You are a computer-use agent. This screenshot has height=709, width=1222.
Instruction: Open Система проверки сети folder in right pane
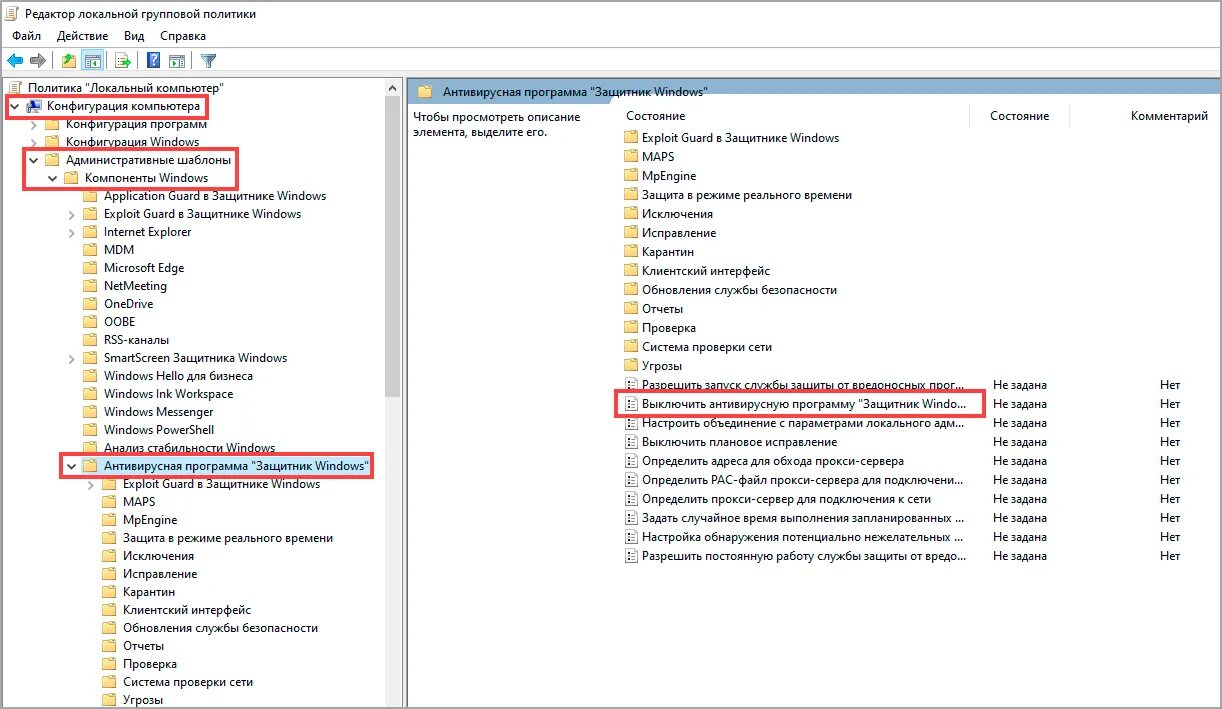707,347
